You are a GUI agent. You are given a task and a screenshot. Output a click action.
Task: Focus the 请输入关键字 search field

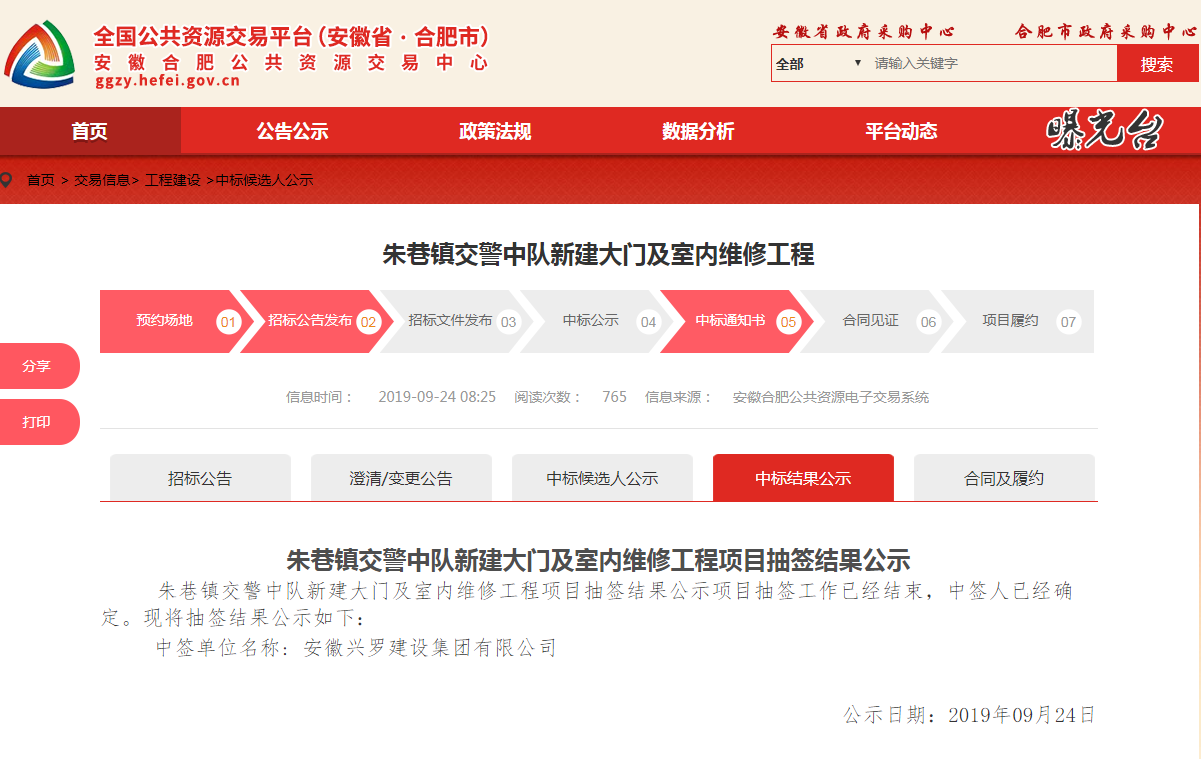(x=992, y=63)
